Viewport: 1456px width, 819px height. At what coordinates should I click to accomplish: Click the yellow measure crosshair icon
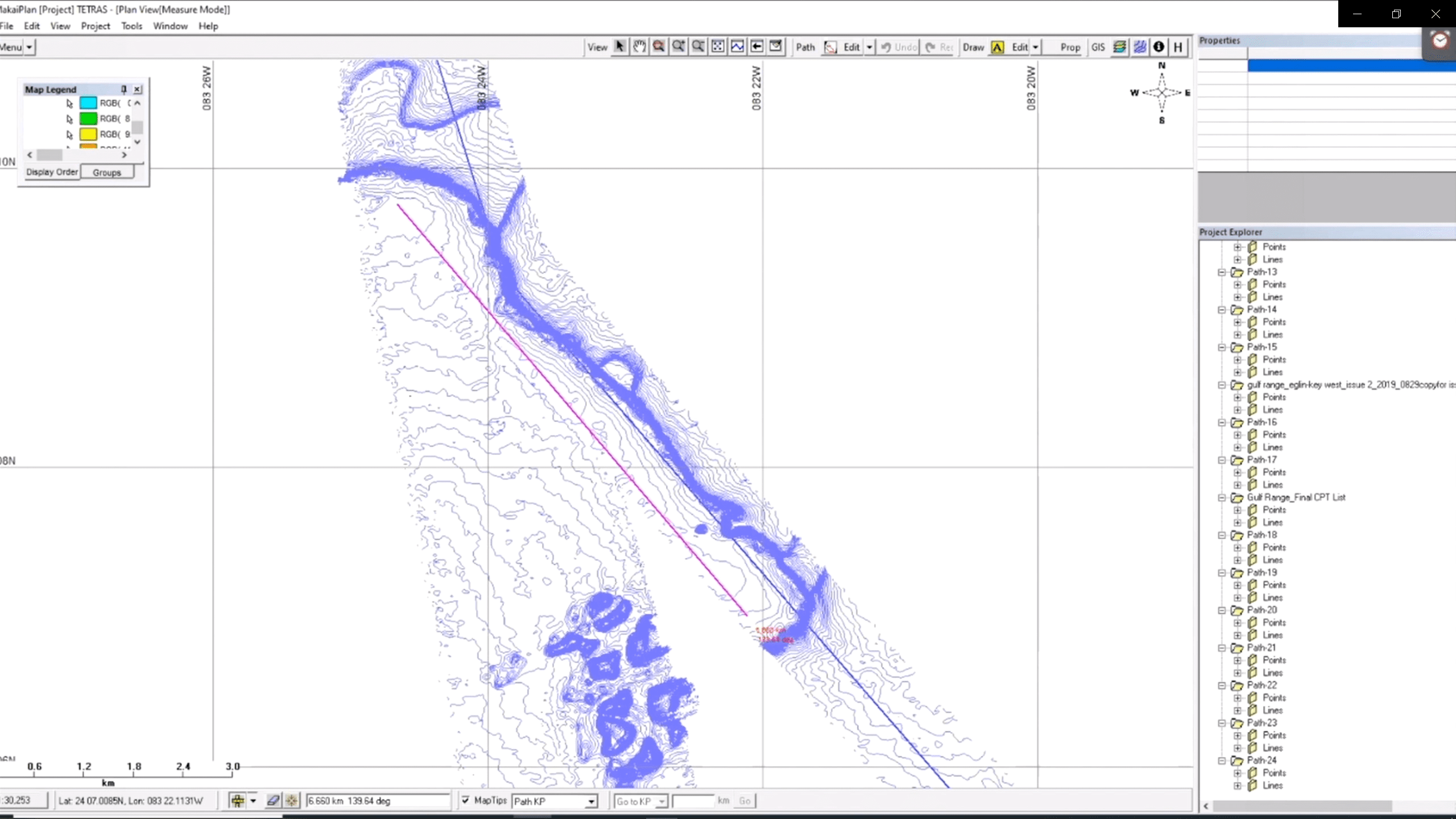click(x=237, y=801)
